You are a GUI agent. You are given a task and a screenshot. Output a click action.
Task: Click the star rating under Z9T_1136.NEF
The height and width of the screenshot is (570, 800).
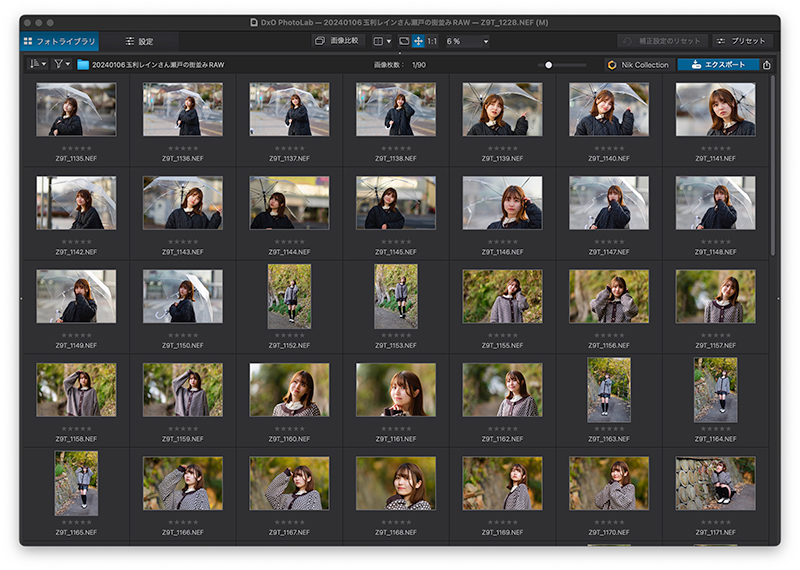(x=183, y=148)
